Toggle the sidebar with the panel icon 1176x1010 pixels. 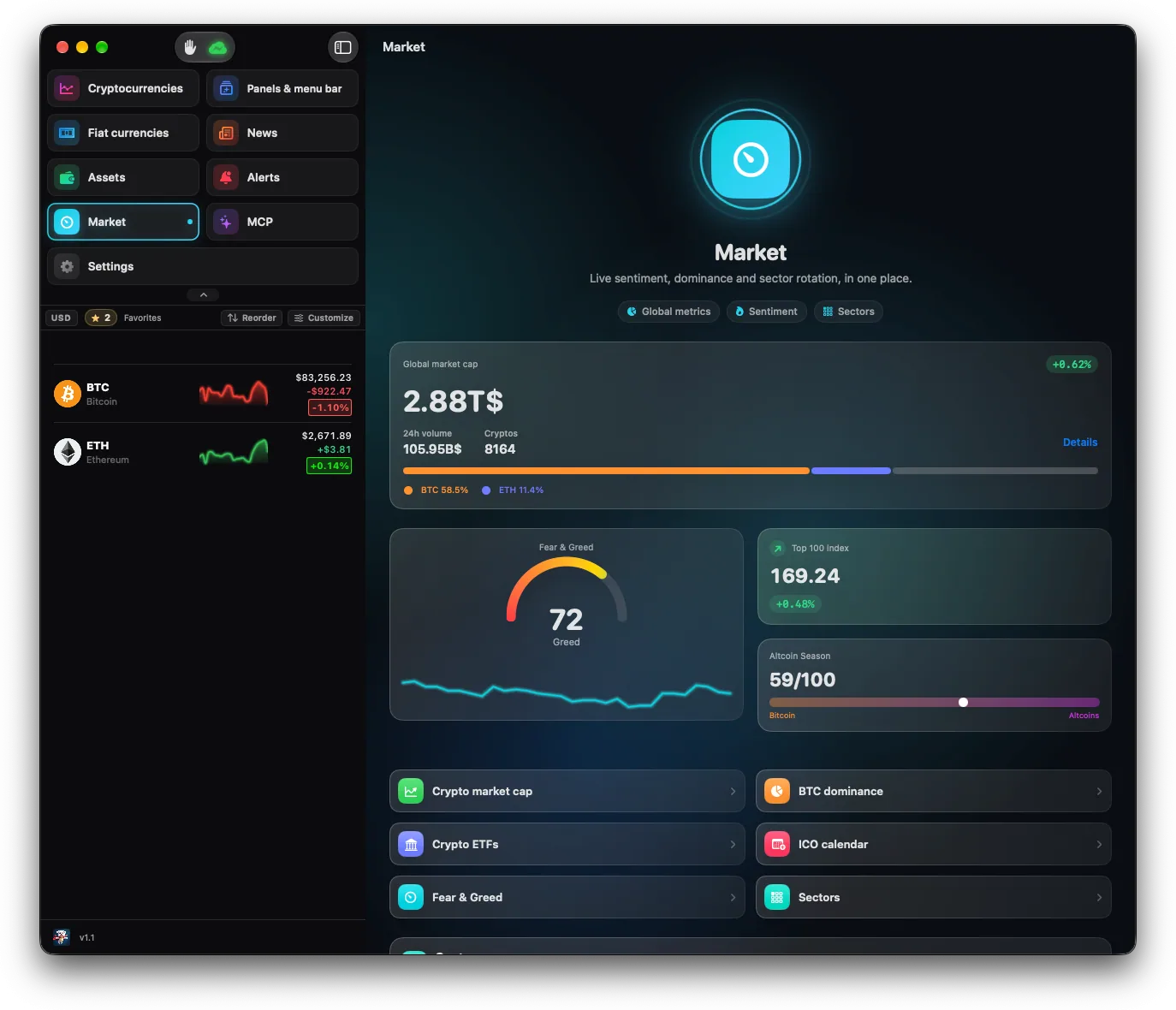(x=343, y=47)
